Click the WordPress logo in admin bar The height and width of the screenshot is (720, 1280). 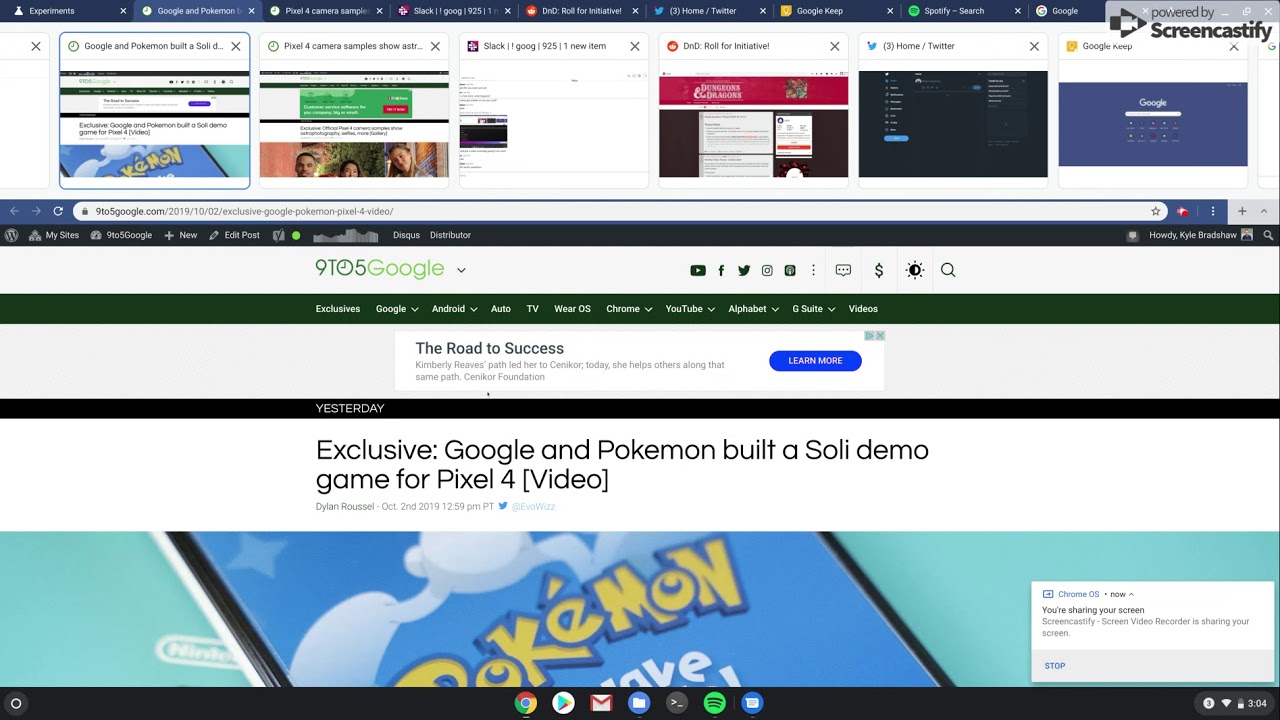tap(11, 235)
